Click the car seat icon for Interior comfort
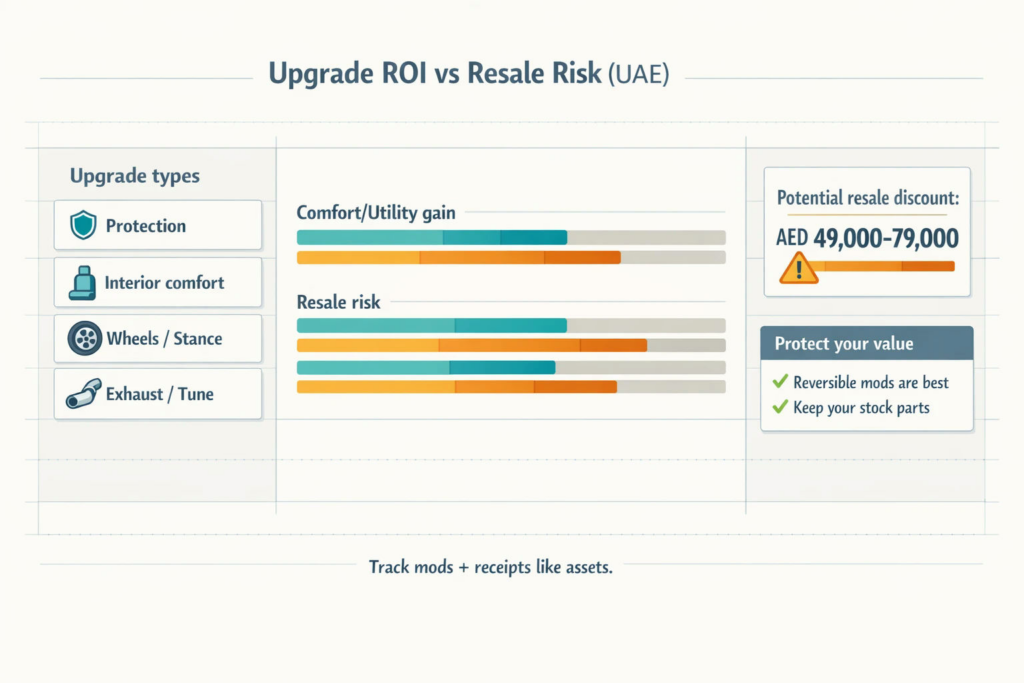 click(82, 283)
